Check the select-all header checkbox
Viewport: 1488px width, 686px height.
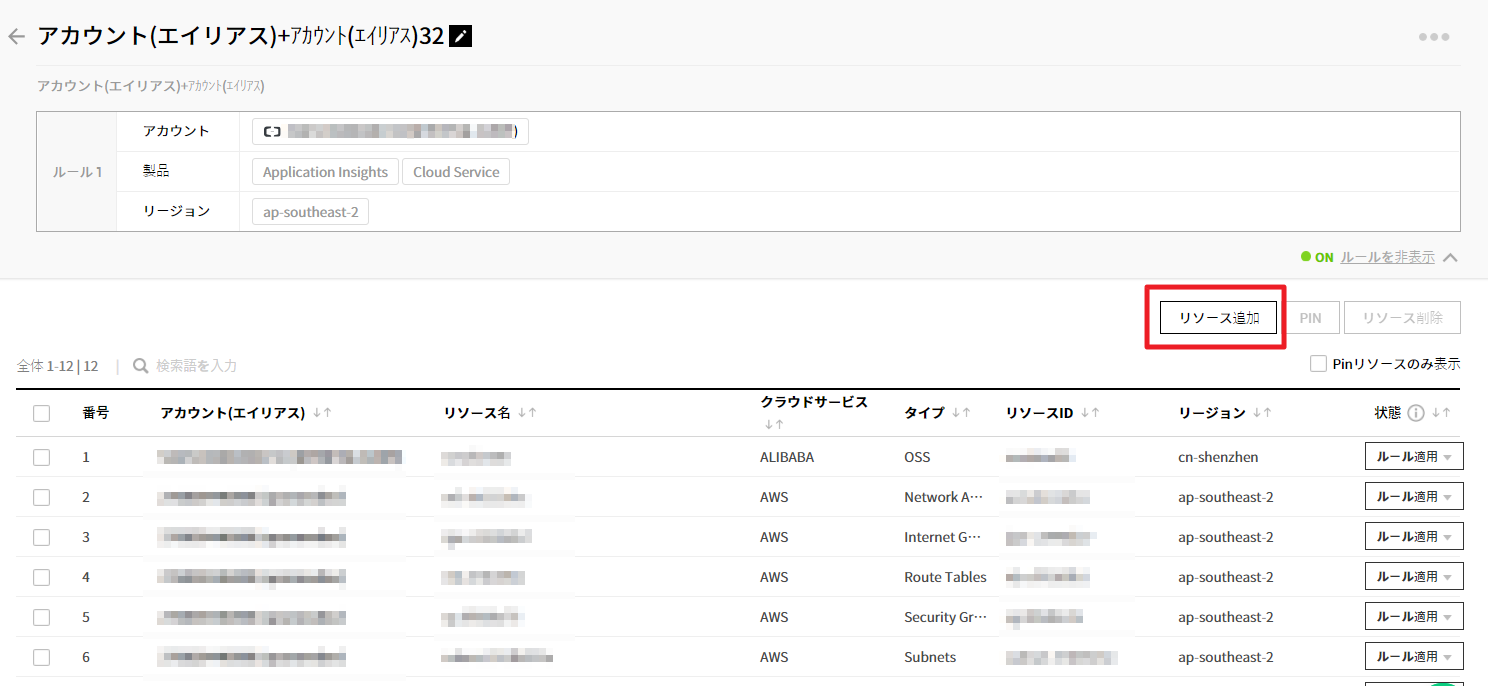pos(41,413)
